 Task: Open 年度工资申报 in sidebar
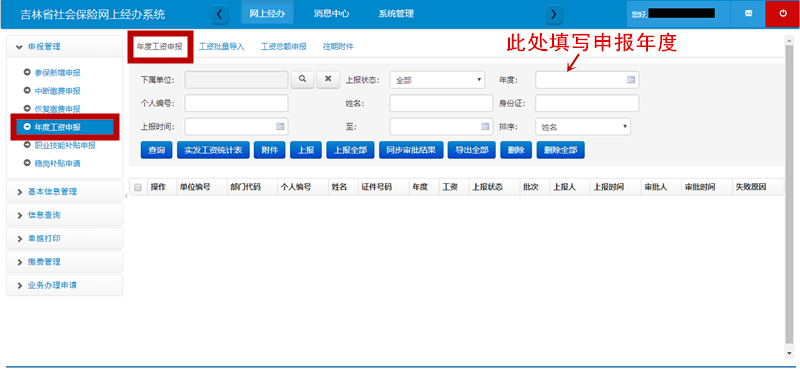[65, 127]
